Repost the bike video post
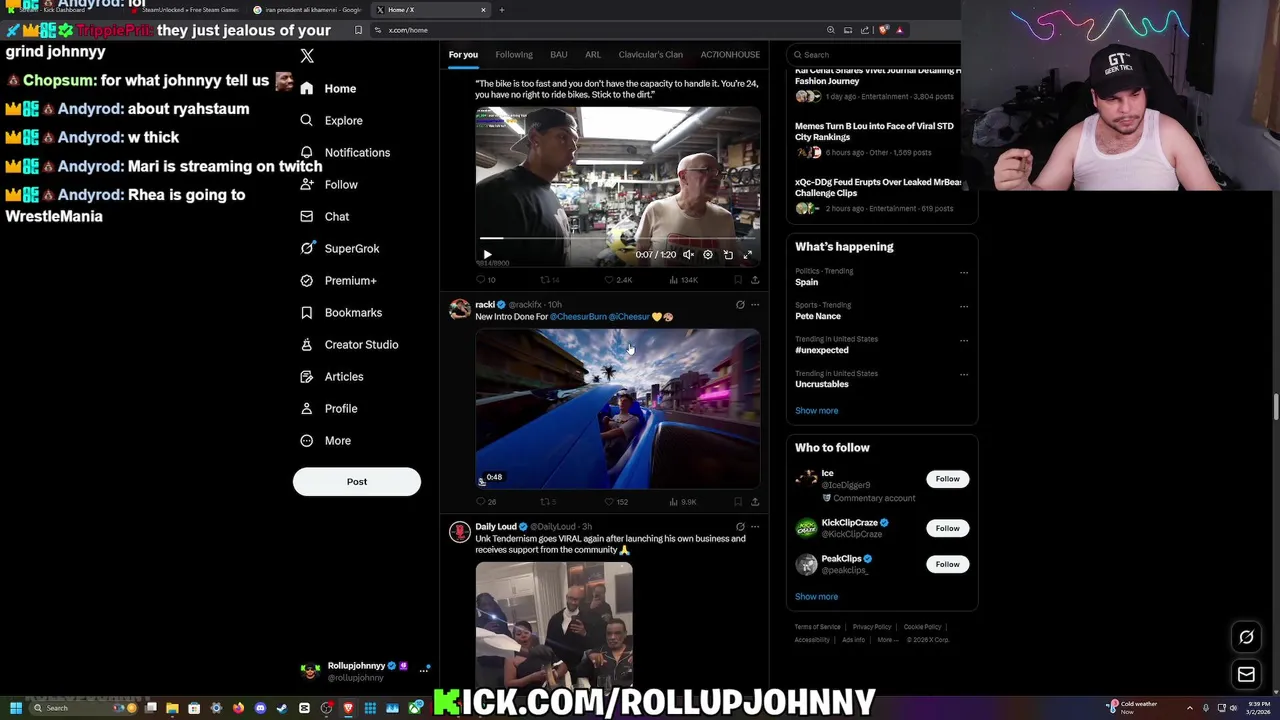Viewport: 1280px width, 720px height. pyautogui.click(x=549, y=280)
